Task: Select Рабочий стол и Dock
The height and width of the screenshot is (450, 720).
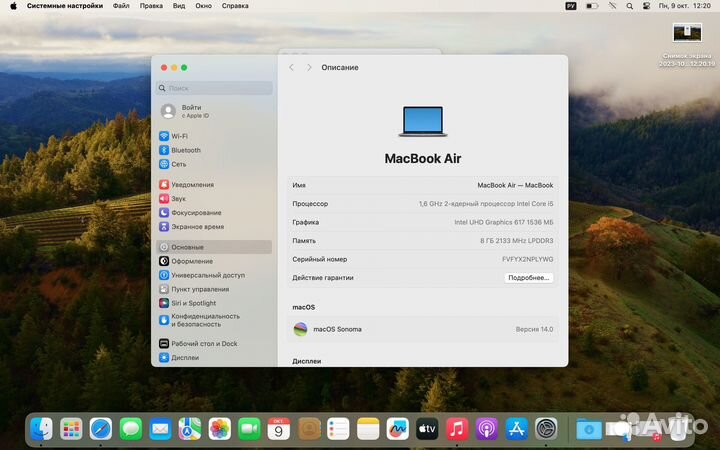Action: 198,343
